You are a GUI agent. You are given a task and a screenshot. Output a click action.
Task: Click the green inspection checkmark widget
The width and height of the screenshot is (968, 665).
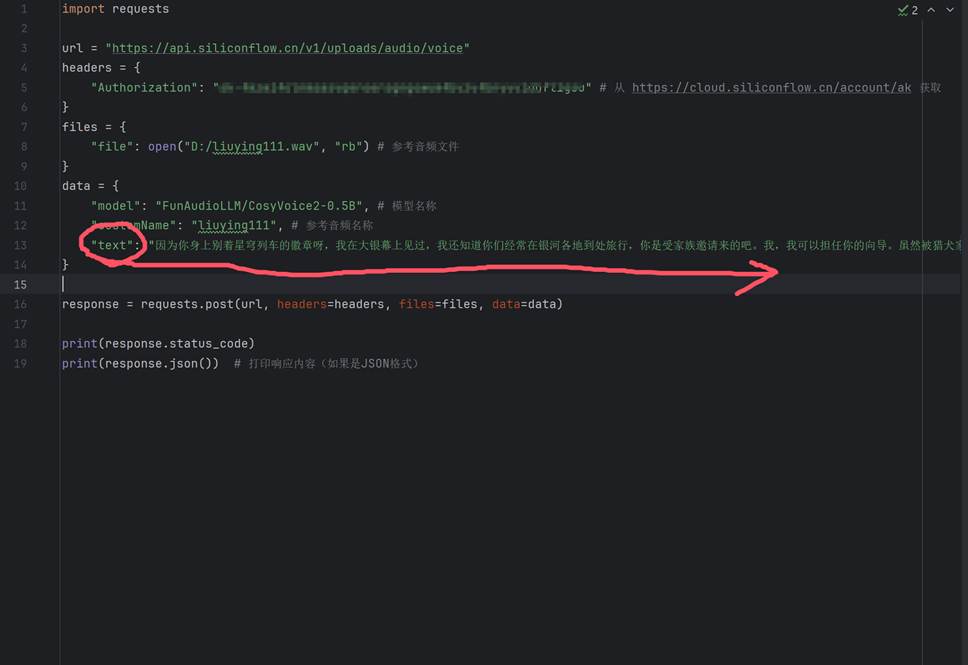(x=903, y=10)
